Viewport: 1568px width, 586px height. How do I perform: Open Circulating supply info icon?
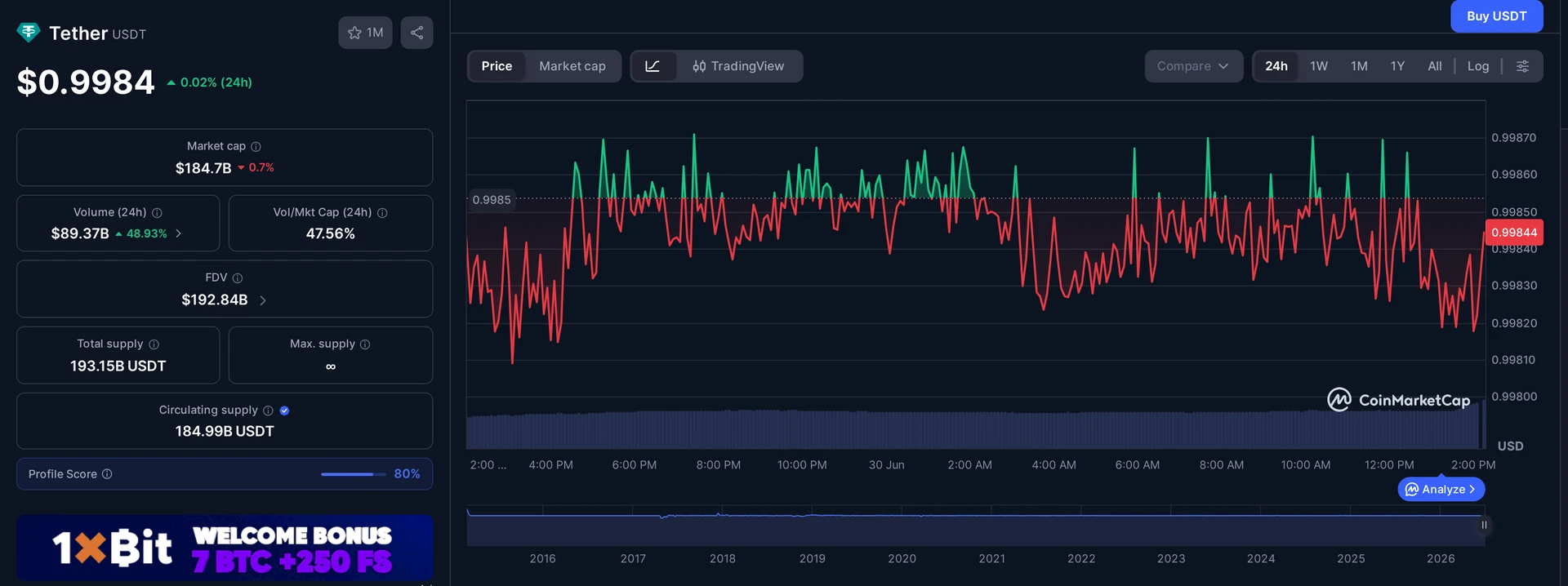tap(268, 411)
